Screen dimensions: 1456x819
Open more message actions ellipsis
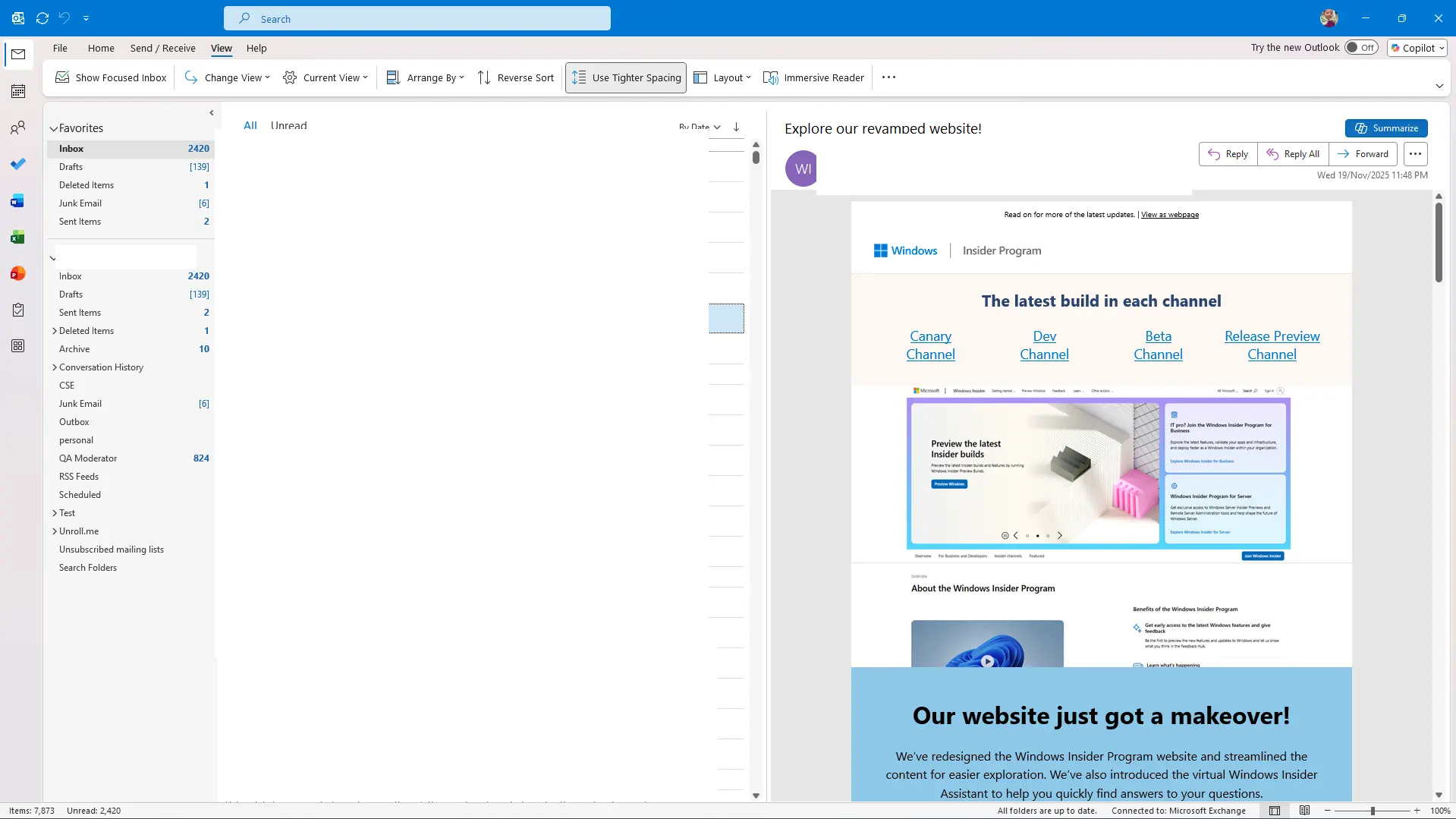(1416, 154)
